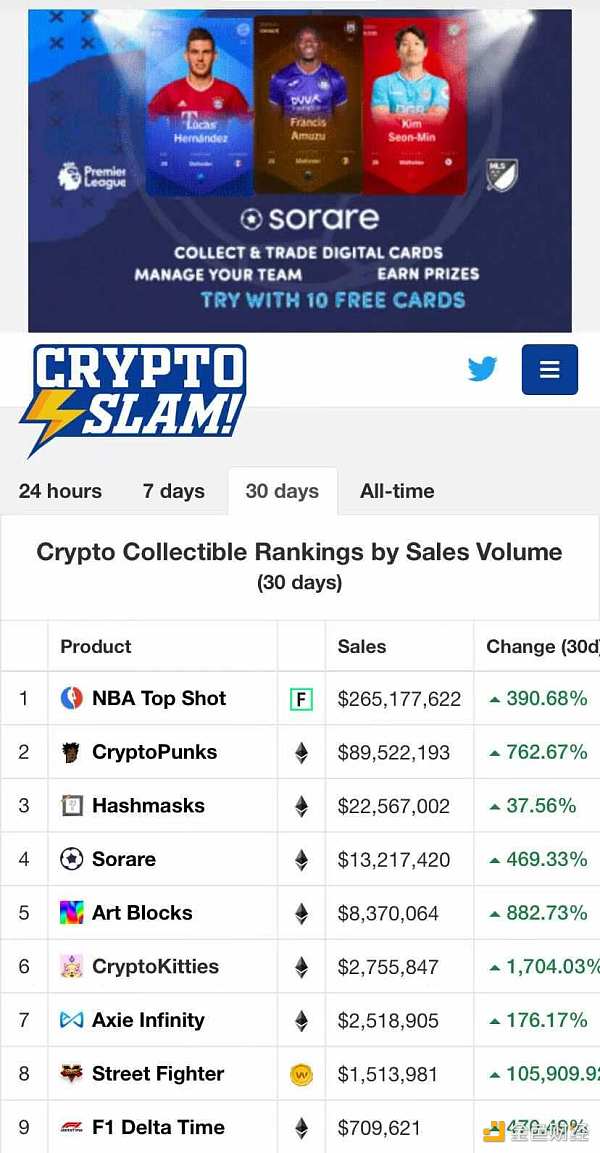
Task: Switch to the 24 hours tab
Action: (60, 491)
